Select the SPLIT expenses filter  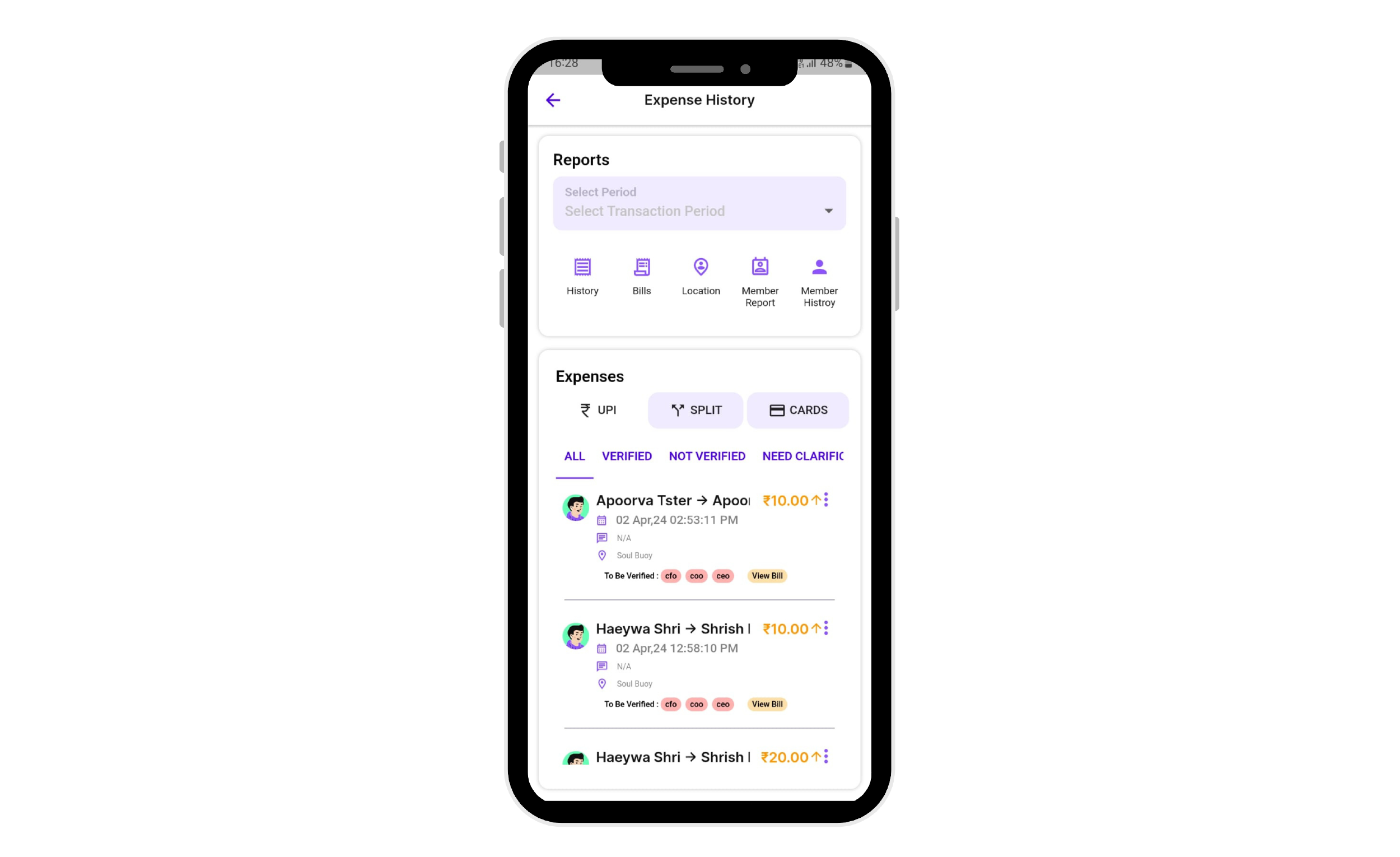pos(696,409)
